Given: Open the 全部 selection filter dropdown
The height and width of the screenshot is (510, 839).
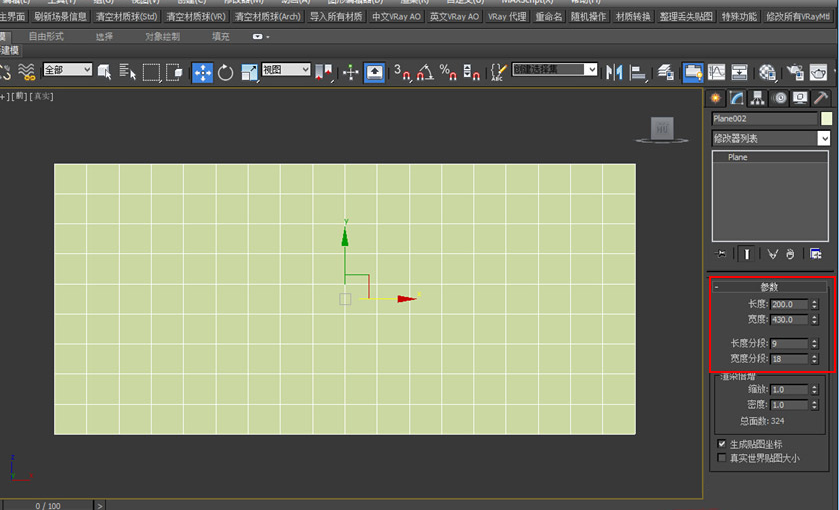Looking at the screenshot, I should [67, 70].
